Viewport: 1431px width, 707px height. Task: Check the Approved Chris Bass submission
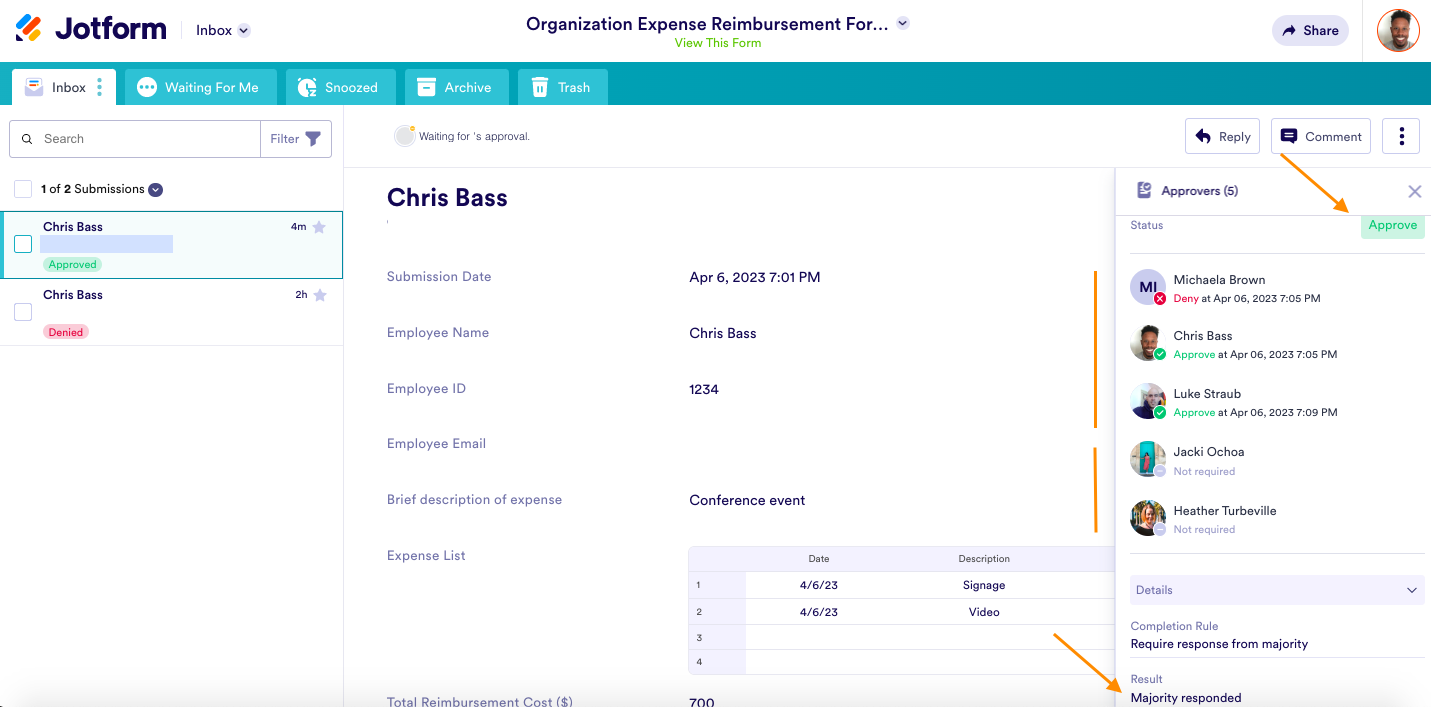click(x=23, y=244)
